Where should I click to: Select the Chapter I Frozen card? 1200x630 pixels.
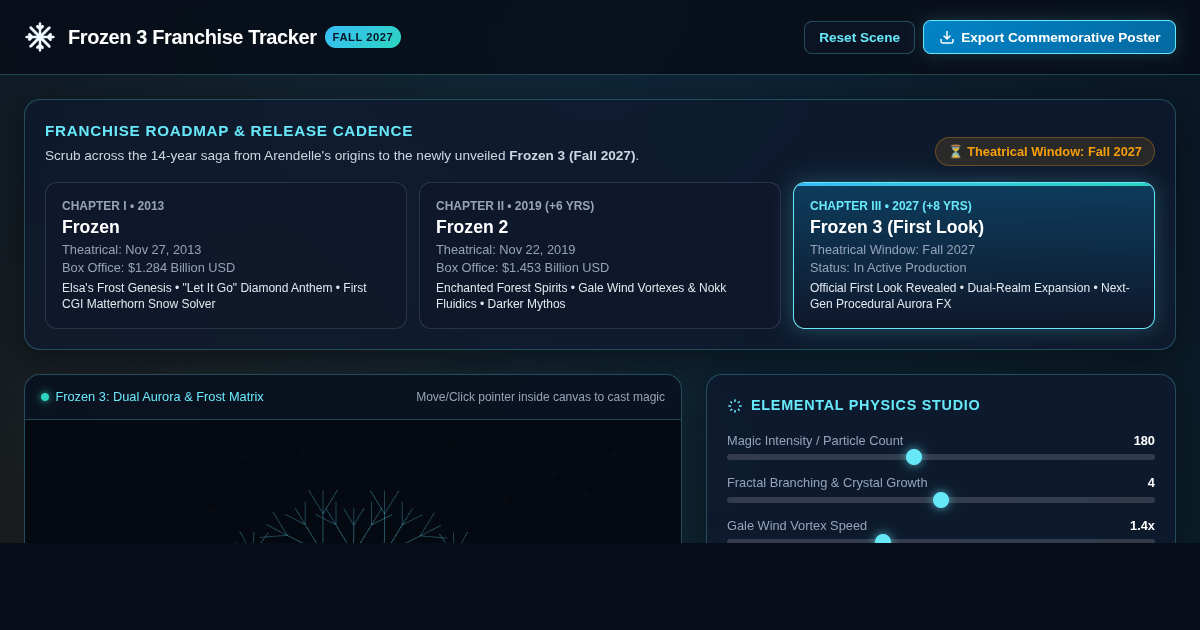click(x=226, y=255)
